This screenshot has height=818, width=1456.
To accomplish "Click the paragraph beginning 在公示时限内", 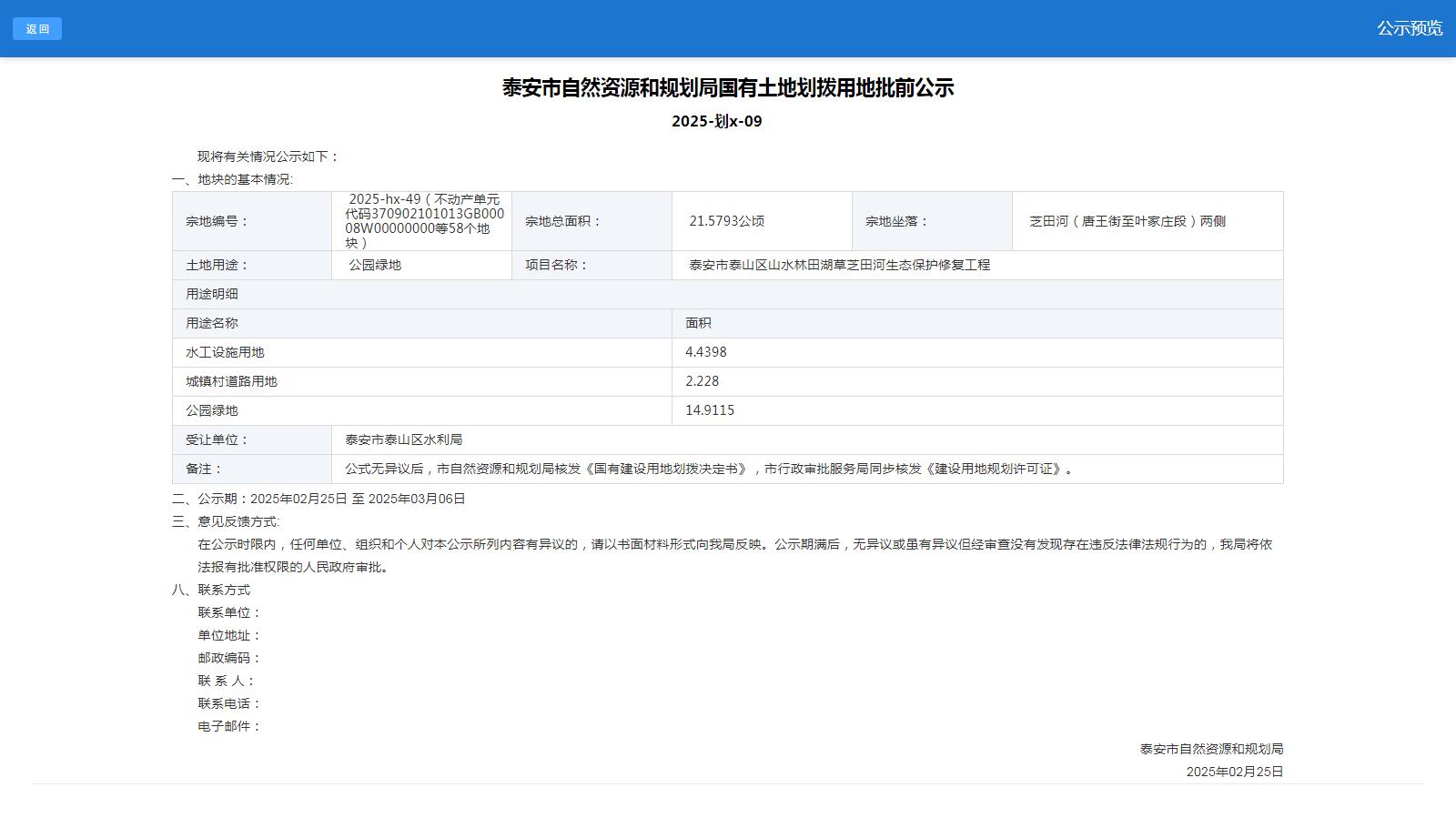I will [734, 555].
